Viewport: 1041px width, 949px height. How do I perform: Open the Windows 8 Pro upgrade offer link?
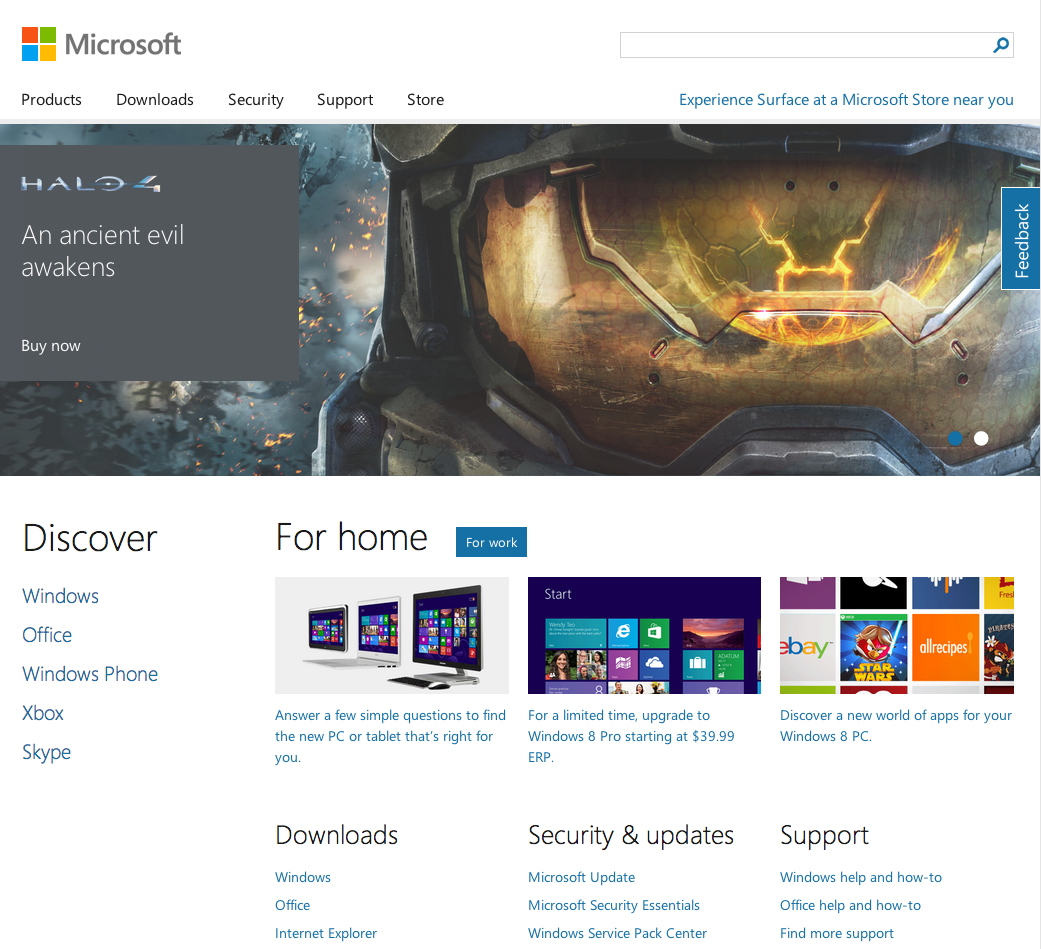tap(631, 736)
